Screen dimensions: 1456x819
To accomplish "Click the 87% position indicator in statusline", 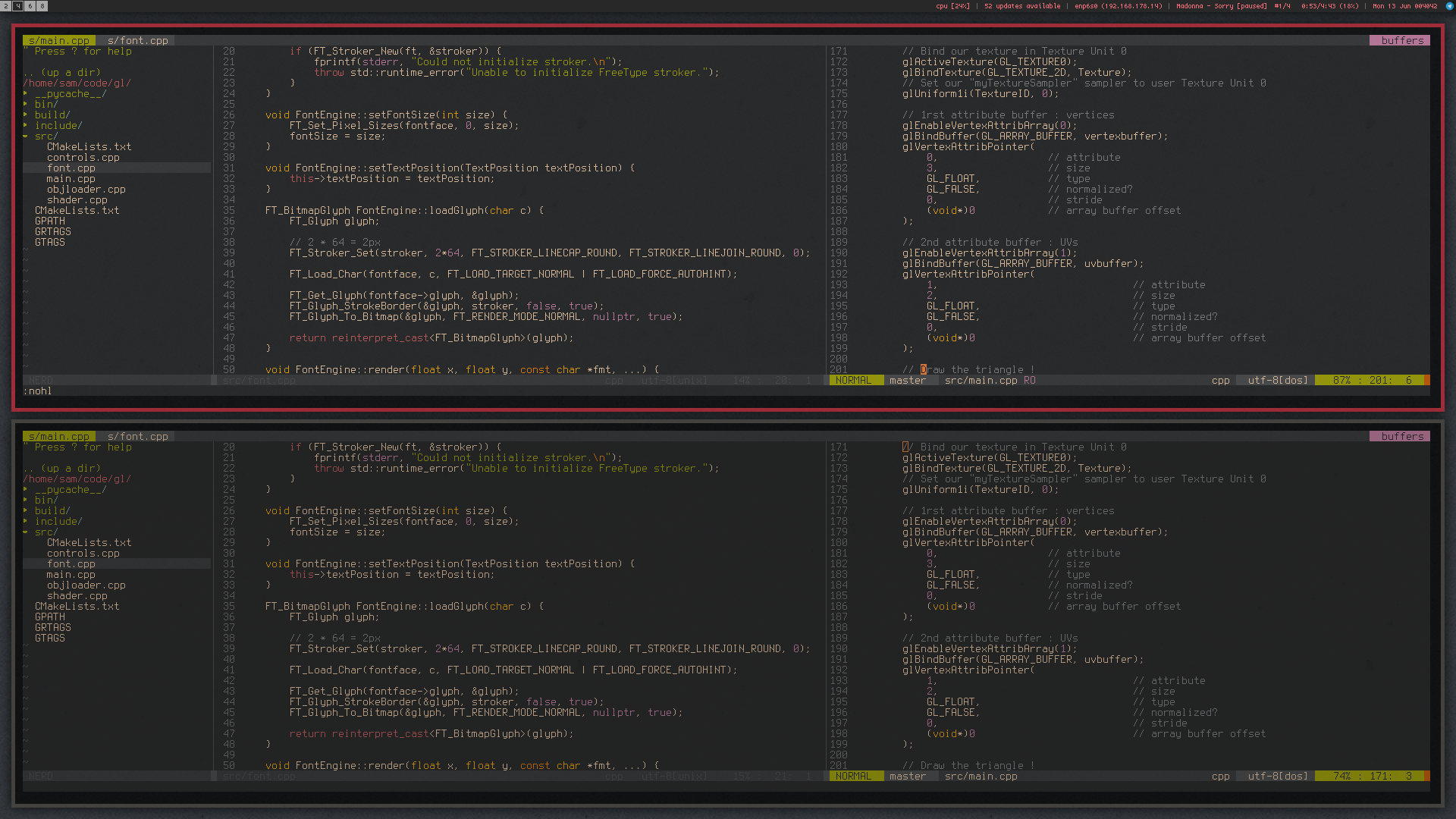I will click(x=1341, y=381).
